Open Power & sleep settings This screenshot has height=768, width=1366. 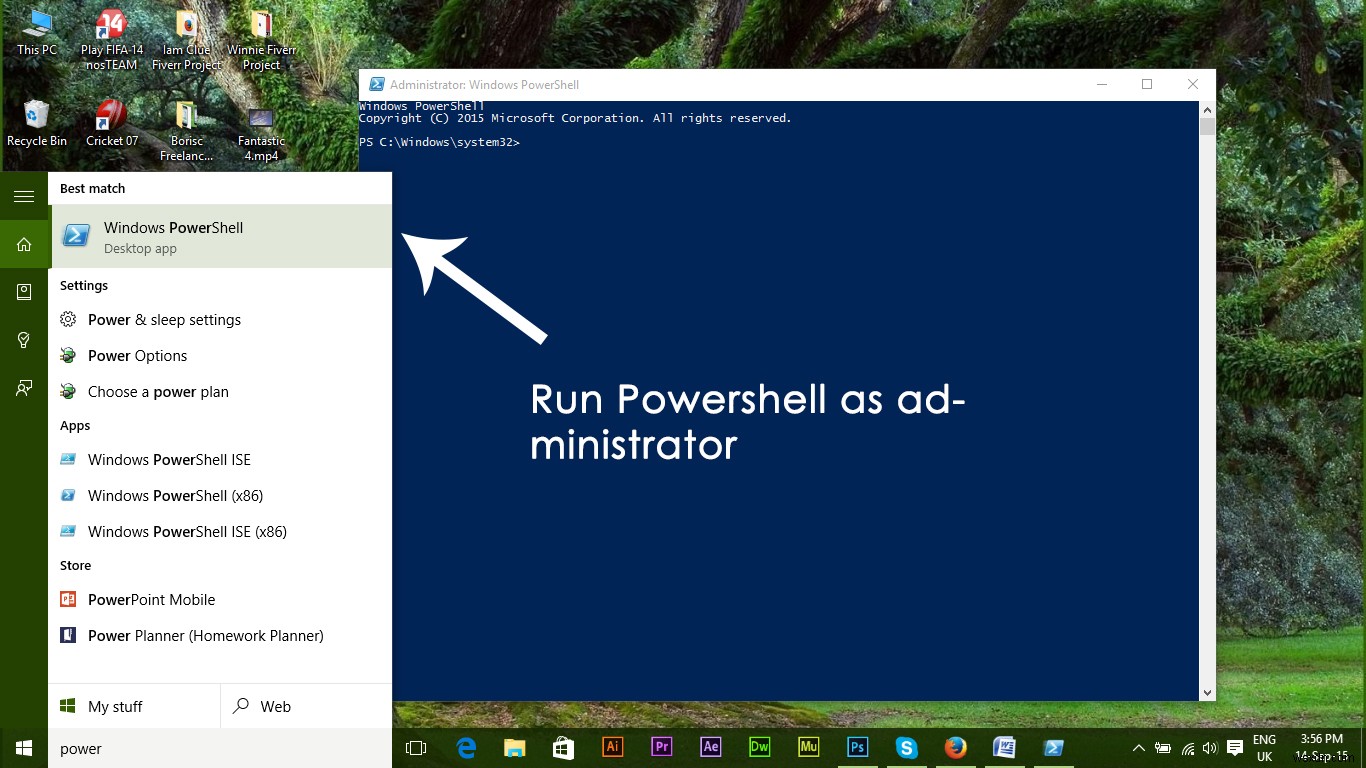[x=164, y=319]
